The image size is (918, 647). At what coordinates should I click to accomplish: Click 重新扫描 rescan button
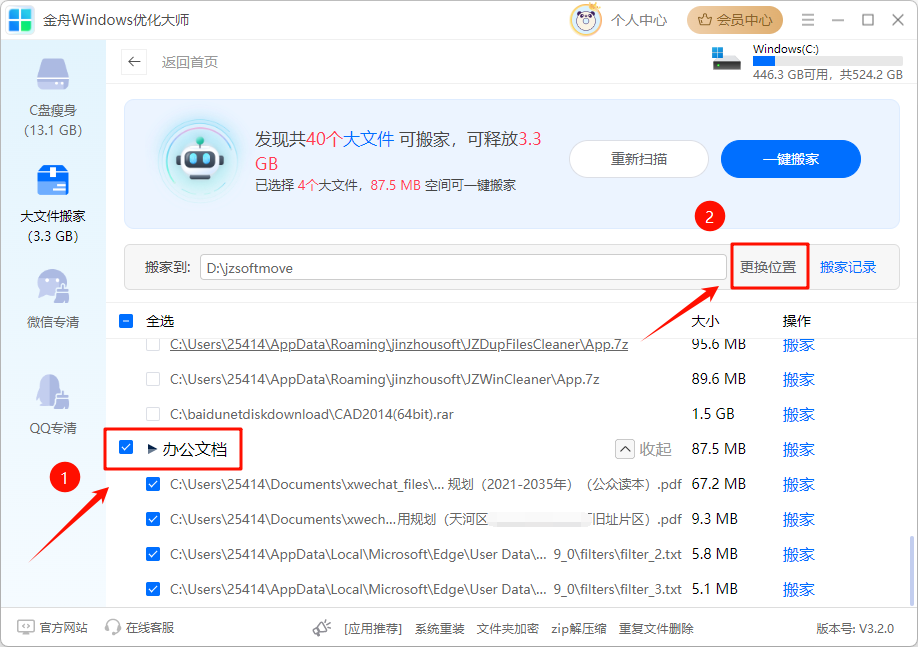pyautogui.click(x=639, y=159)
